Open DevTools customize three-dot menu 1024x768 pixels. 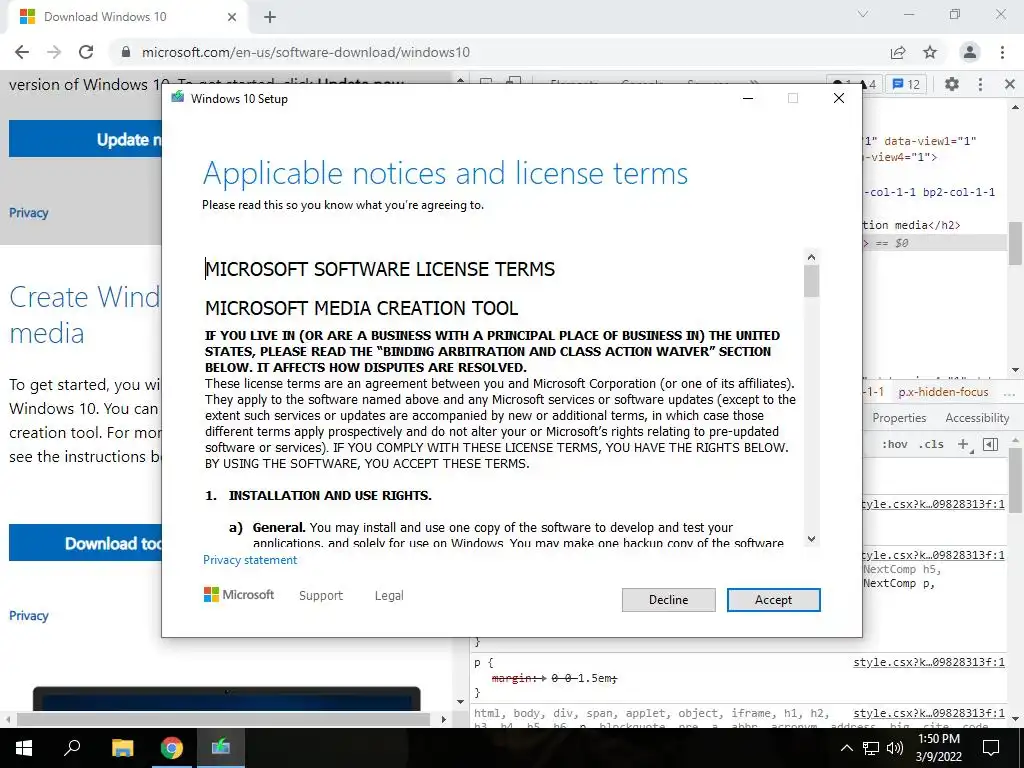tap(980, 84)
